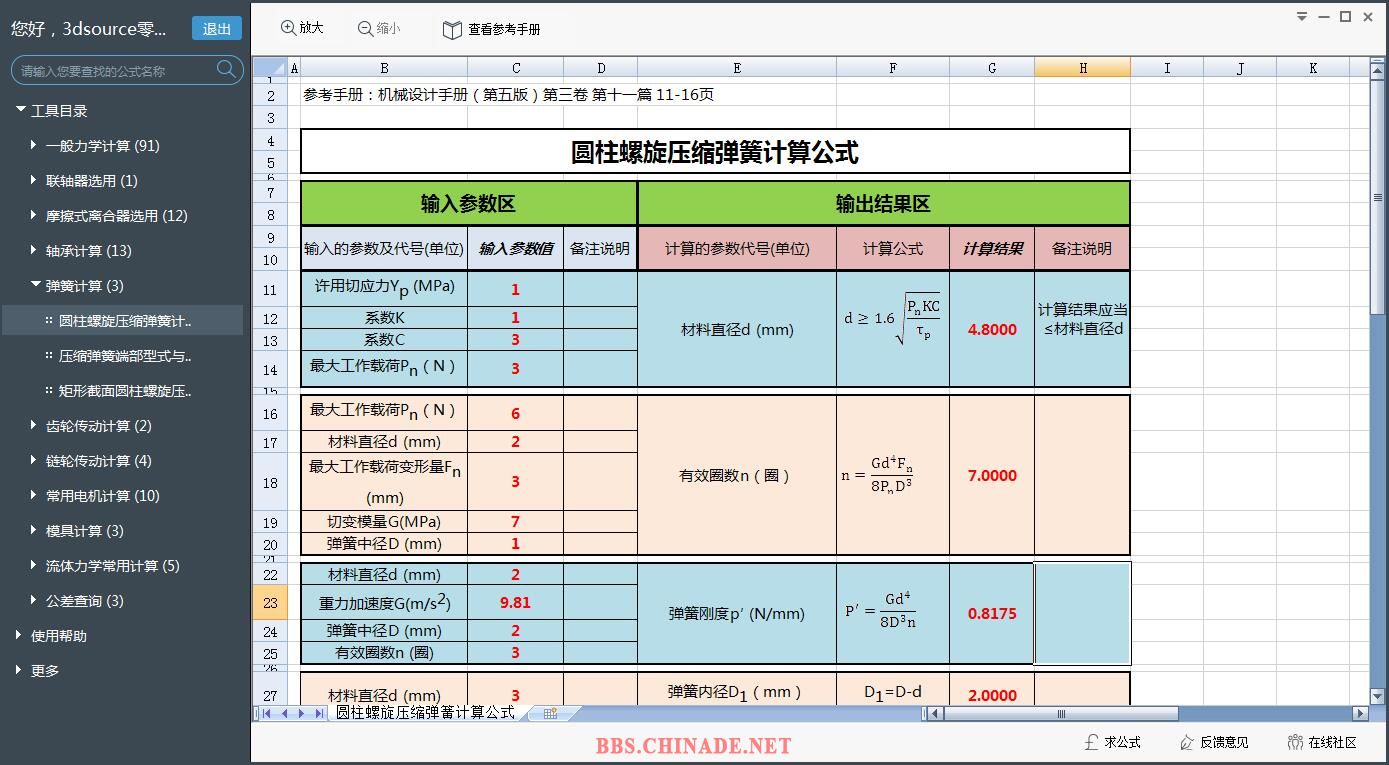Open the reference manual (查看参考手册) book icon
This screenshot has width=1389, height=765.
tap(452, 30)
